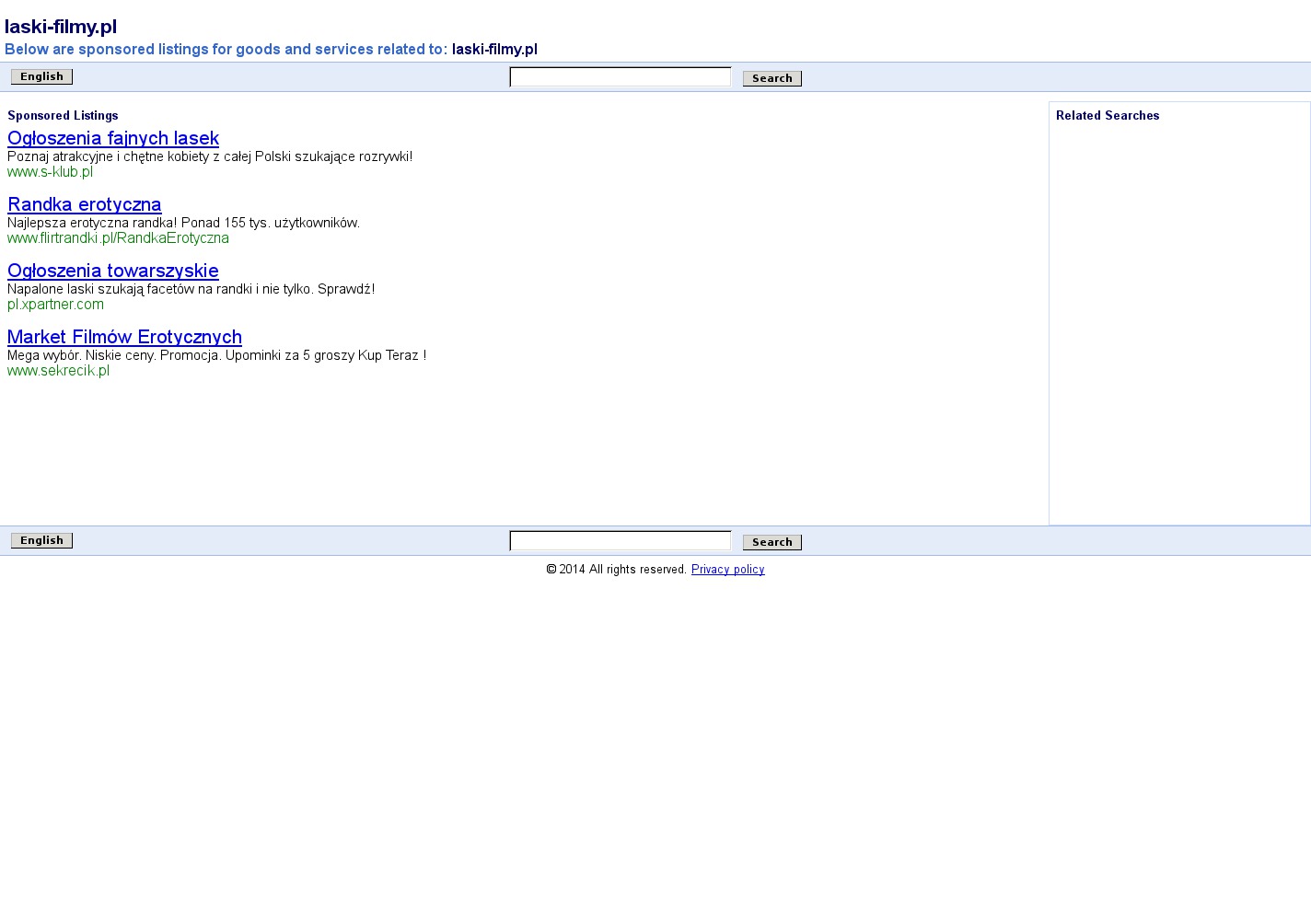Click the 'Najlepsza erotyczna randka' description text
1311x924 pixels.
tap(183, 223)
